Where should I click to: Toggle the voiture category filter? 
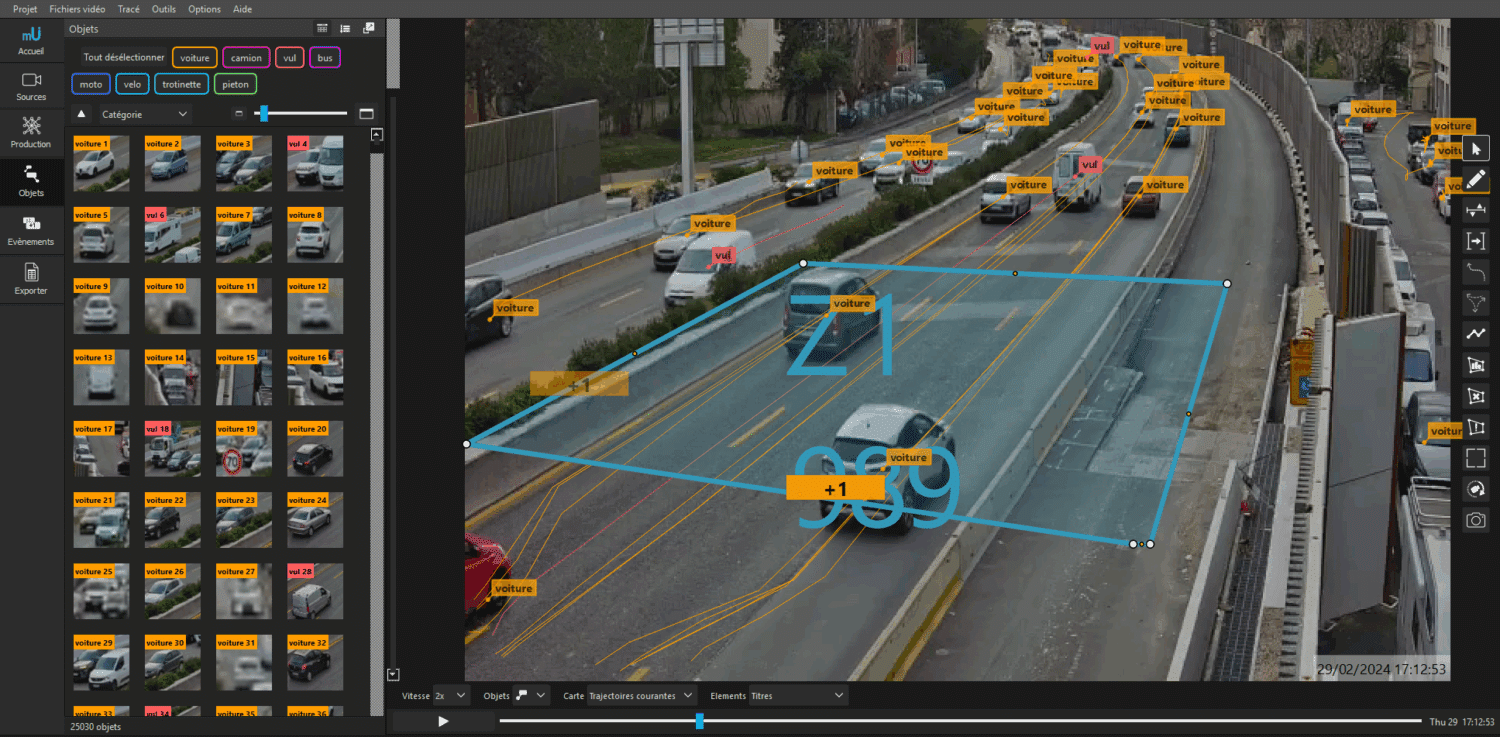[x=194, y=58]
